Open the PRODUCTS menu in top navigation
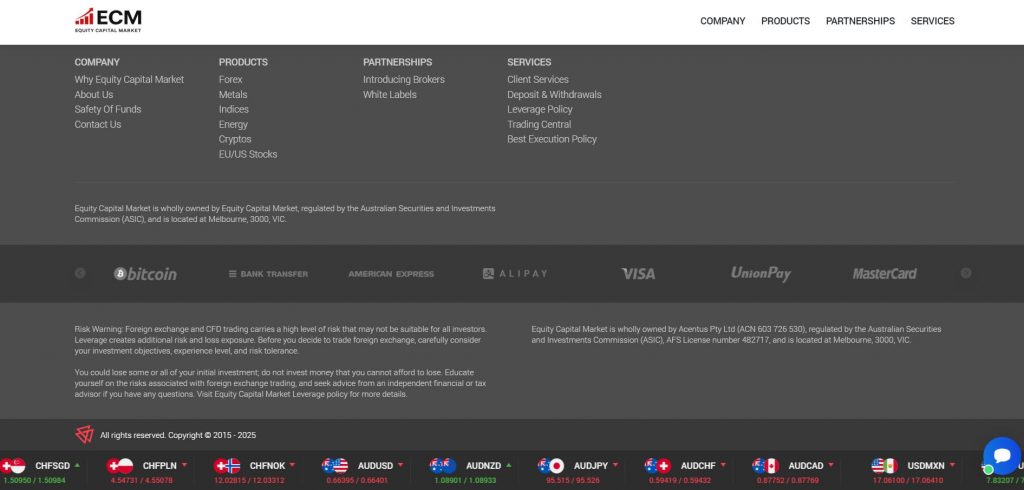Viewport: 1024px width, 490px height. tap(785, 21)
